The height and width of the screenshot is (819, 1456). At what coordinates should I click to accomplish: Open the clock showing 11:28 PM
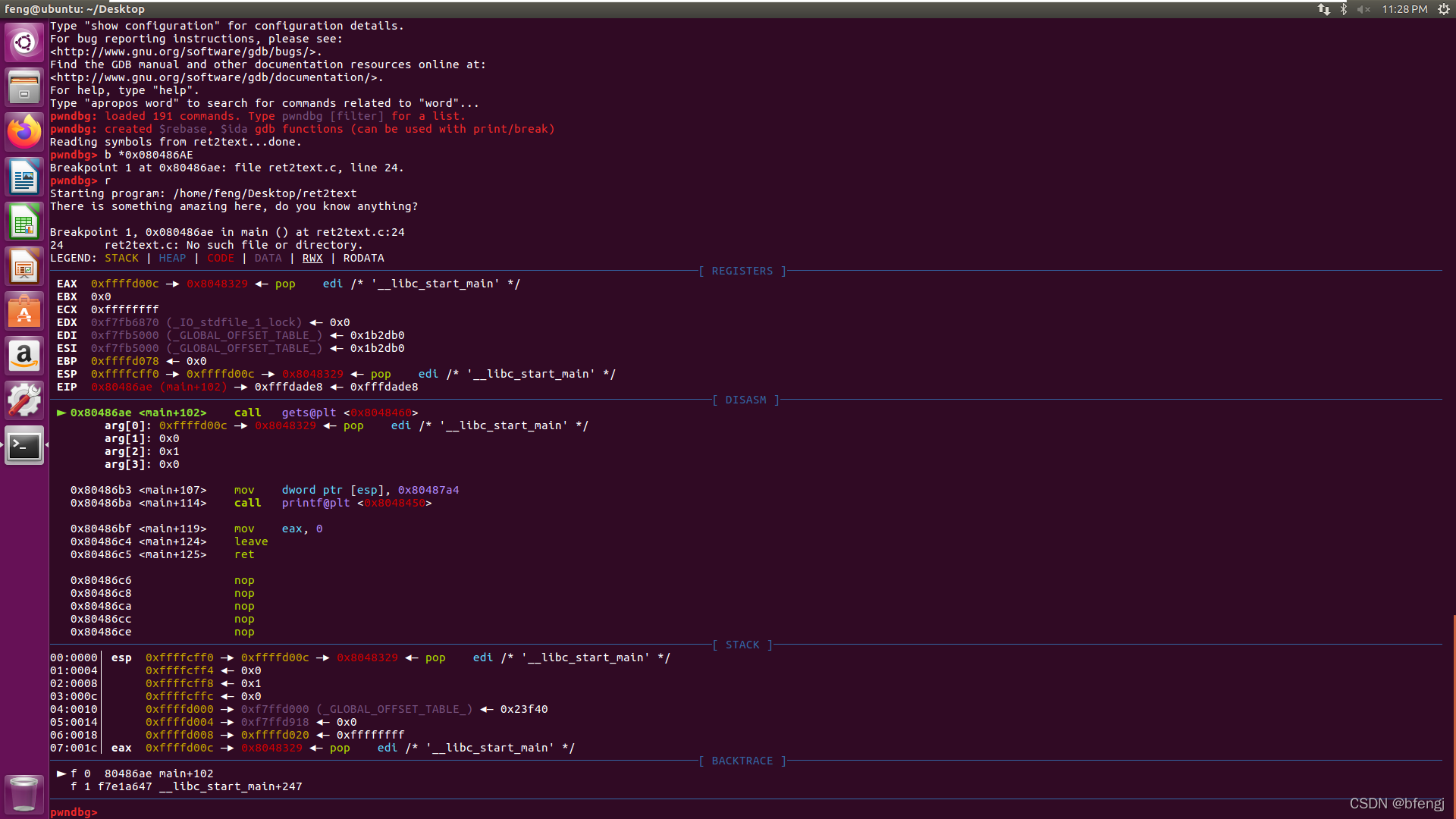click(x=1404, y=9)
